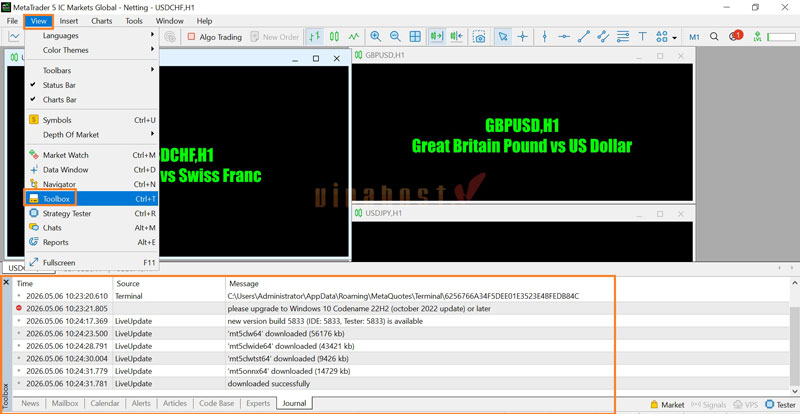Toggle chart shift icon
This screenshot has width=800, height=414.
click(456, 36)
